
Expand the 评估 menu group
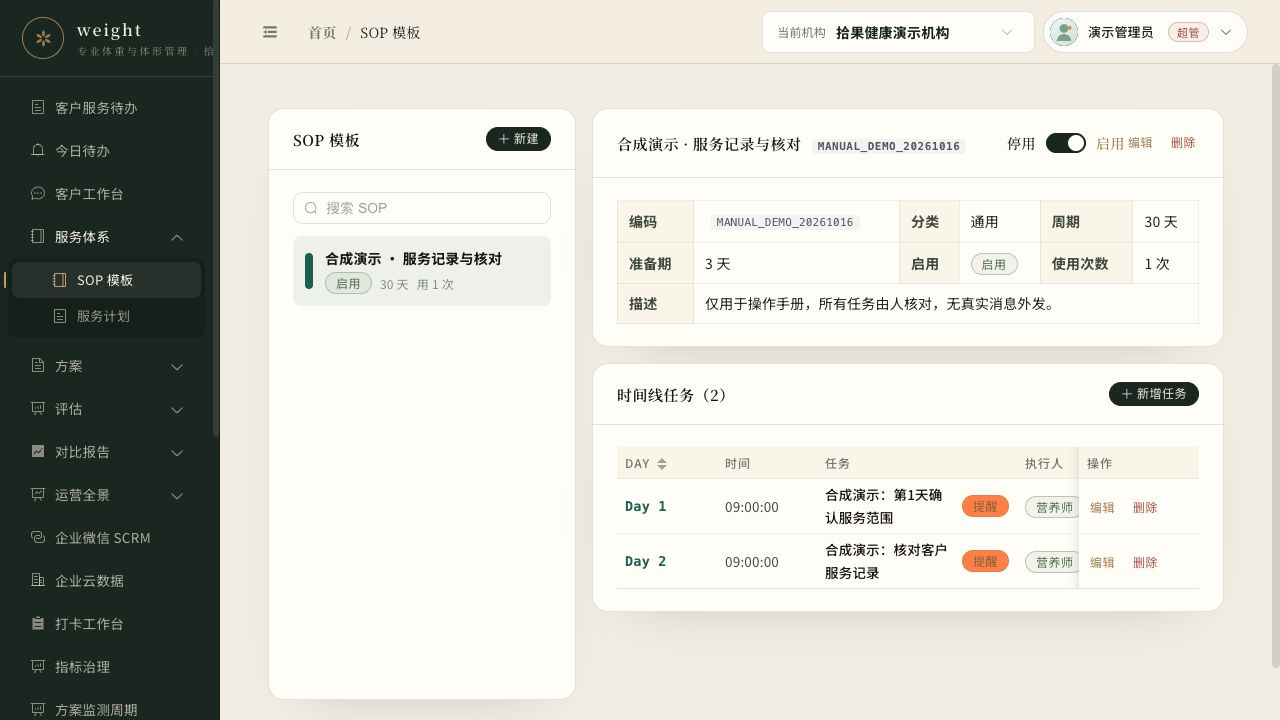177,409
